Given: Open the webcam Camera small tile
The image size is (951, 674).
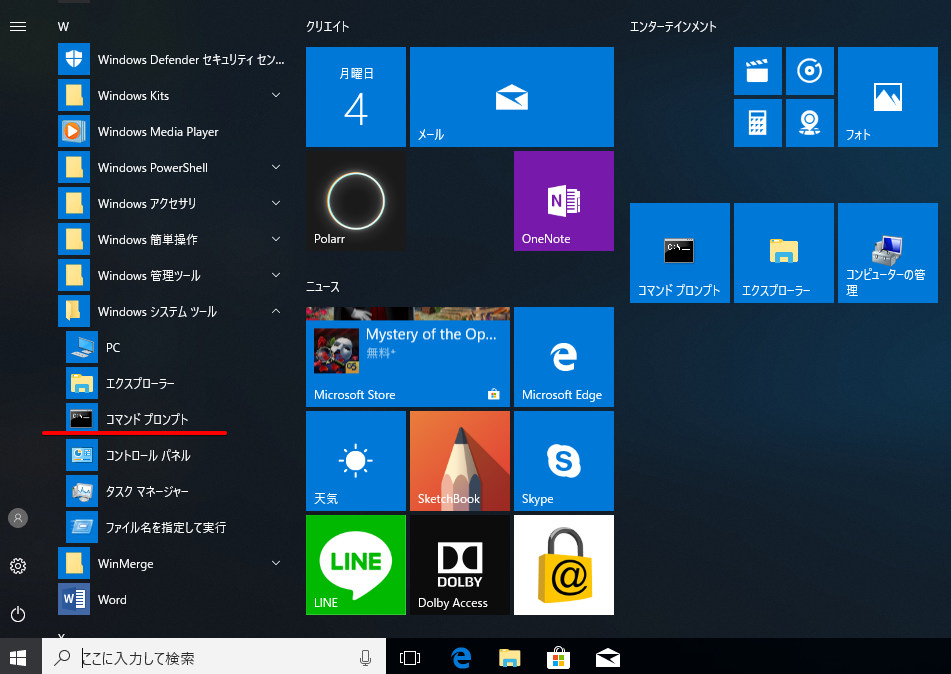Looking at the screenshot, I should (x=810, y=123).
